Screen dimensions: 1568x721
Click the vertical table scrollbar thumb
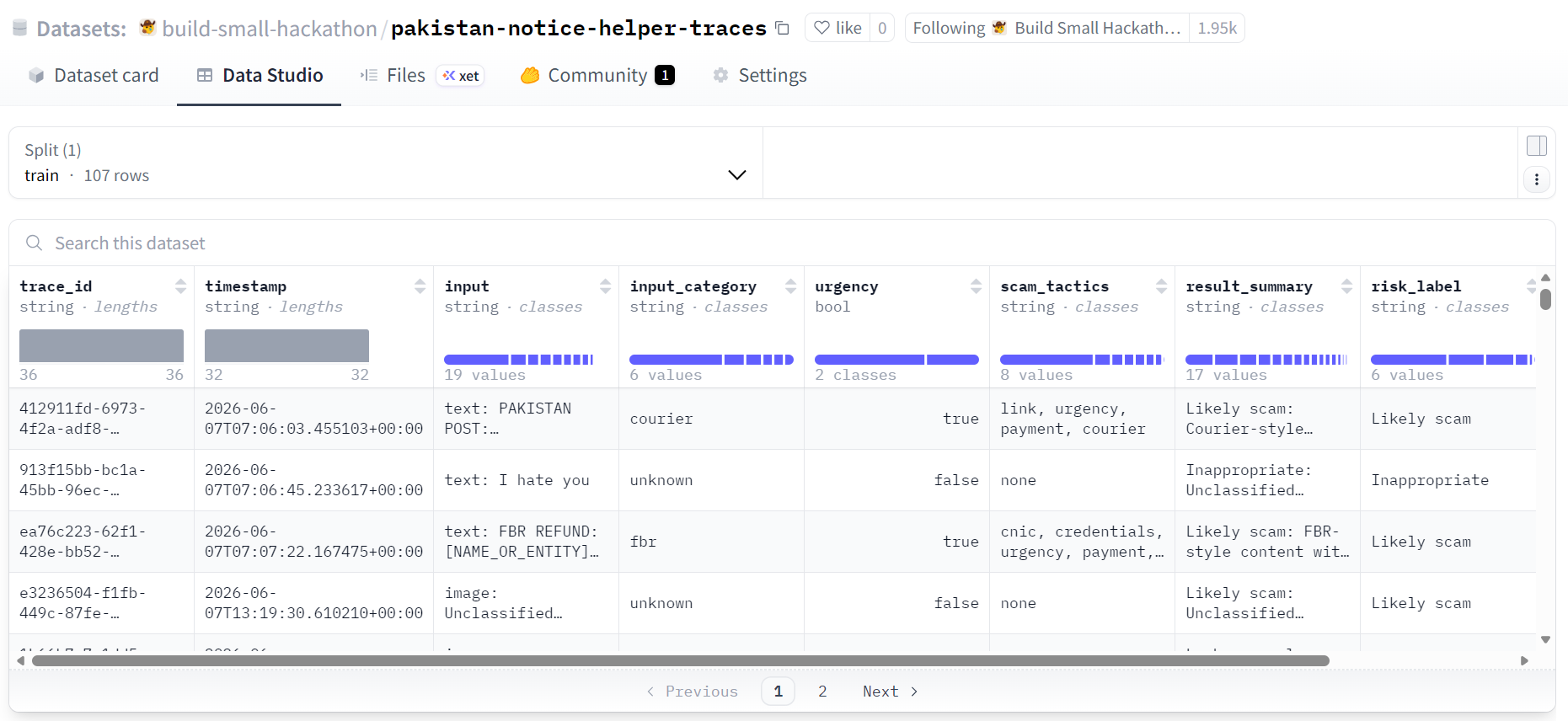pos(1545,300)
